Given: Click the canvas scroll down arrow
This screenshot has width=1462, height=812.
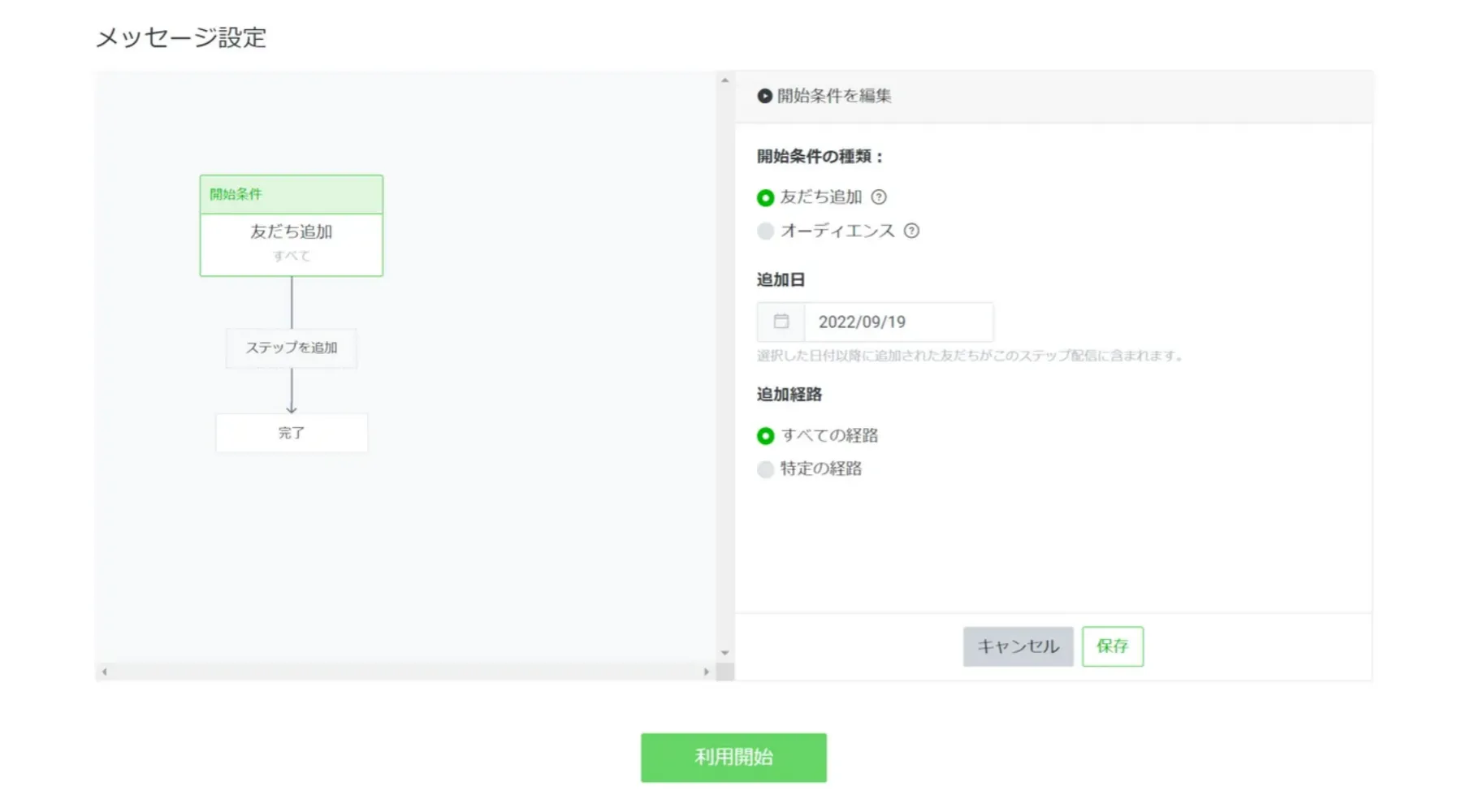Looking at the screenshot, I should pyautogui.click(x=725, y=653).
